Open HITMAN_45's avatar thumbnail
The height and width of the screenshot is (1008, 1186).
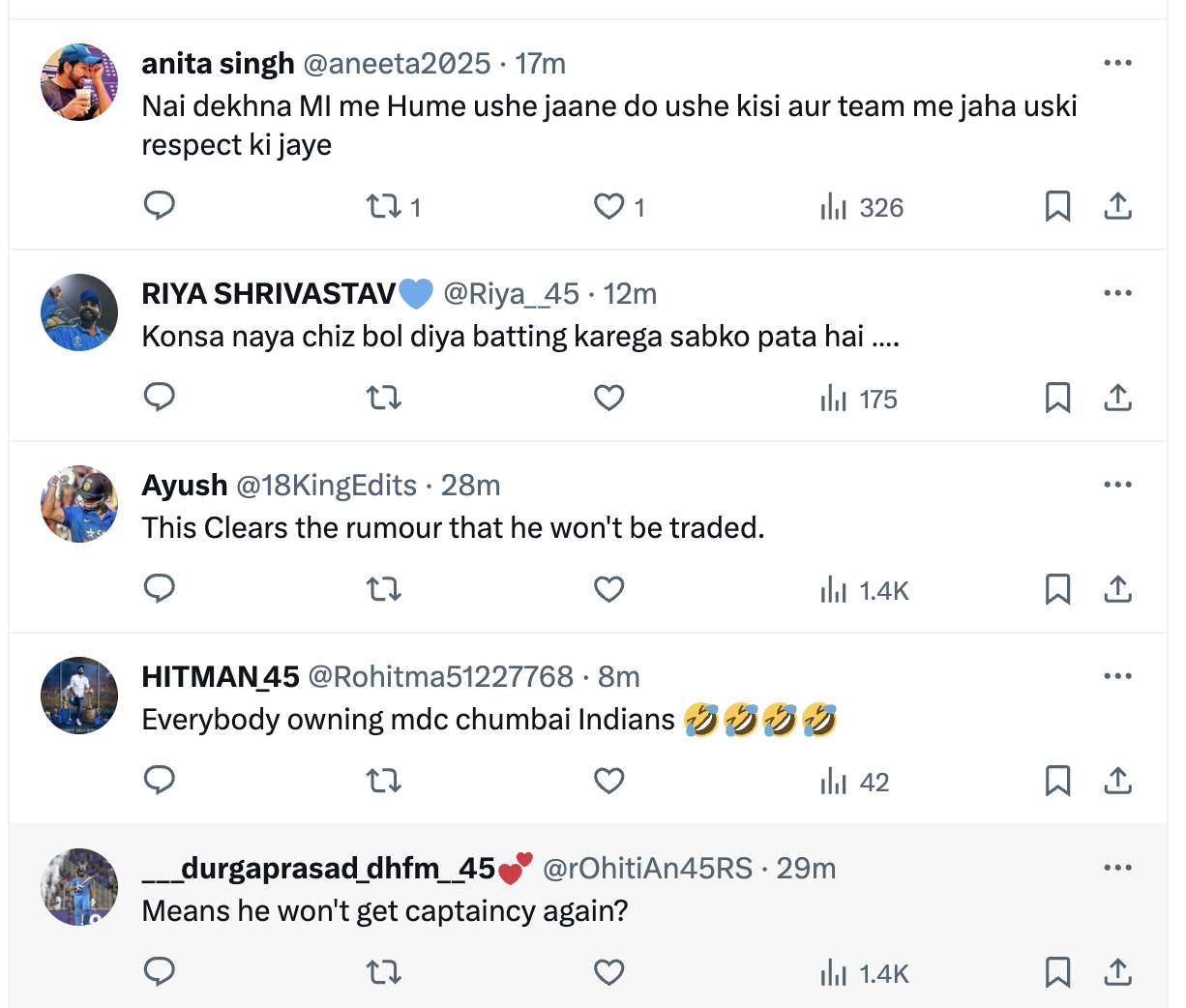click(x=79, y=696)
